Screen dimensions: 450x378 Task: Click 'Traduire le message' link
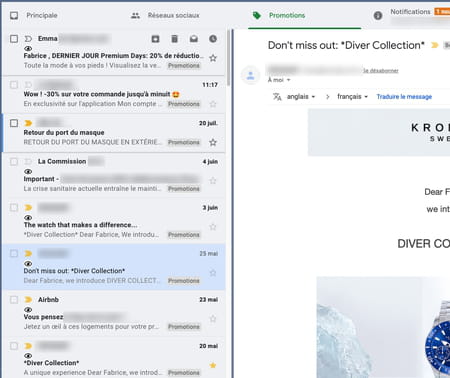coord(404,97)
